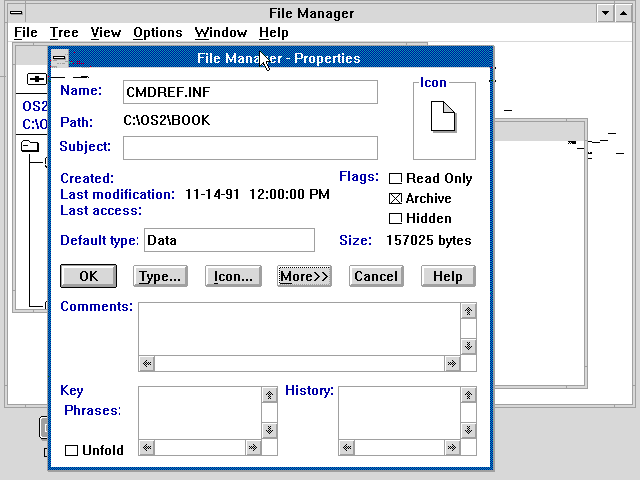Image resolution: width=640 pixels, height=480 pixels.
Task: Maximize the File Manager window
Action: click(x=623, y=13)
